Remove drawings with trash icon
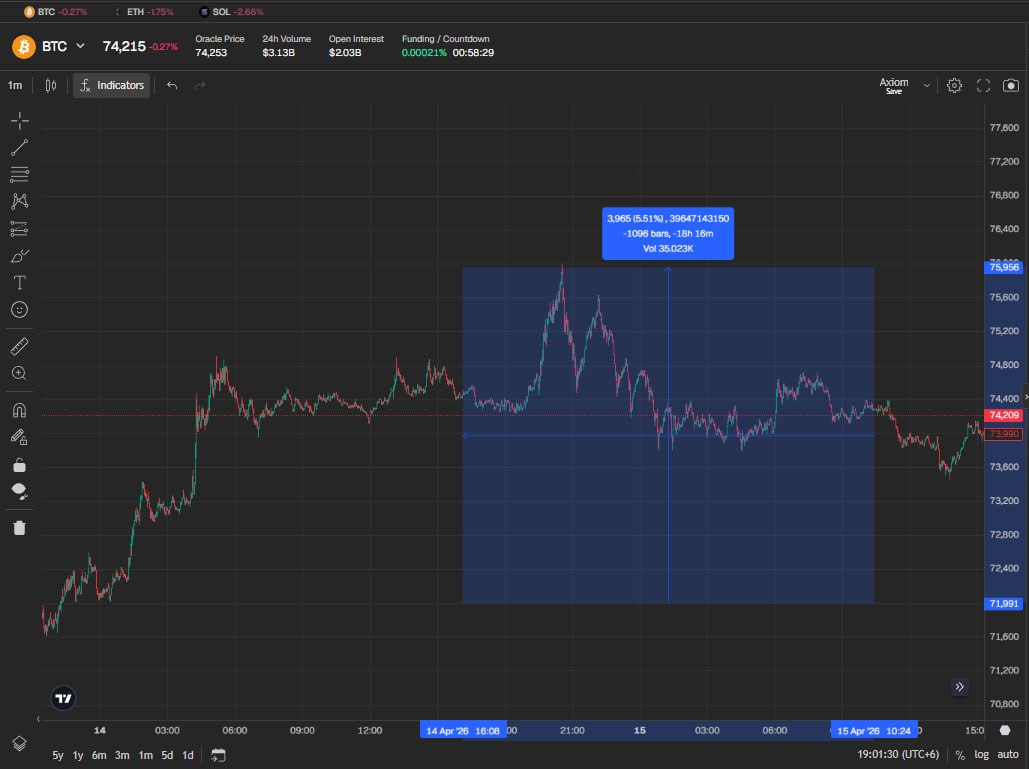The width and height of the screenshot is (1029, 769). (x=20, y=528)
